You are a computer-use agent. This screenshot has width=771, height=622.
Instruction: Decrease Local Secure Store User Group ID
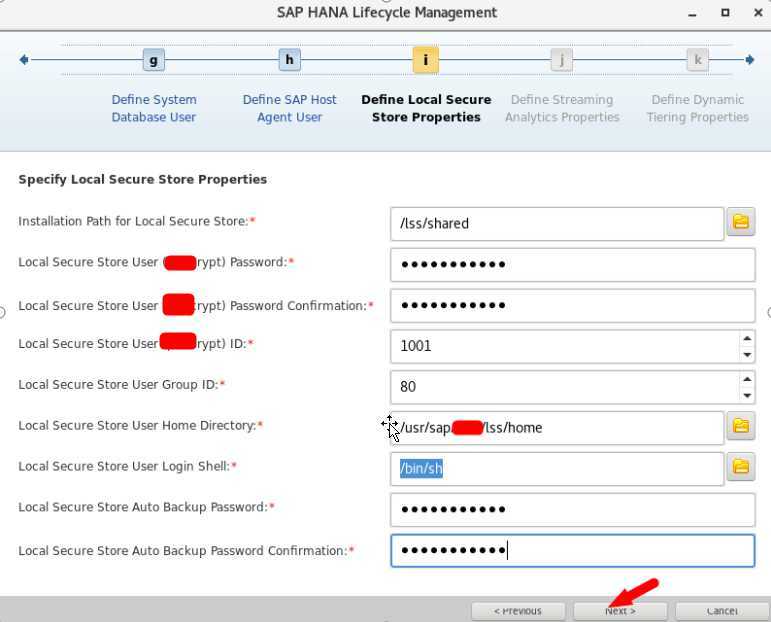click(747, 395)
